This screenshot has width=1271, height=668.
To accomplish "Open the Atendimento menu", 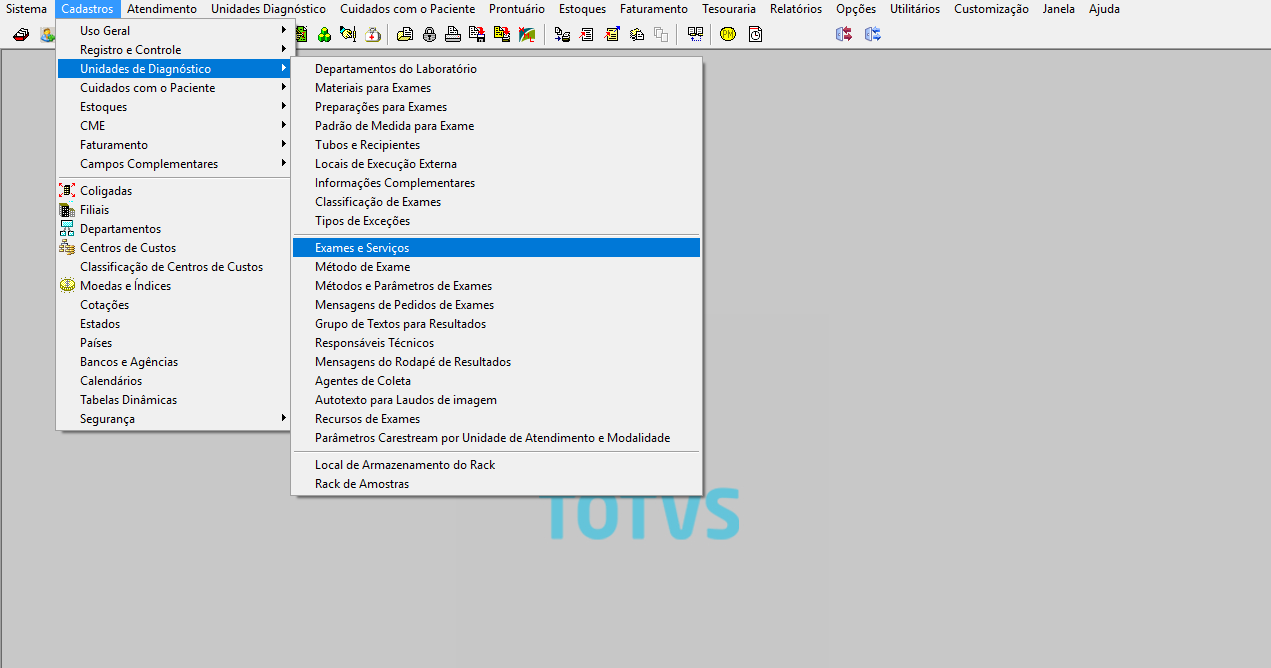I will coord(162,9).
